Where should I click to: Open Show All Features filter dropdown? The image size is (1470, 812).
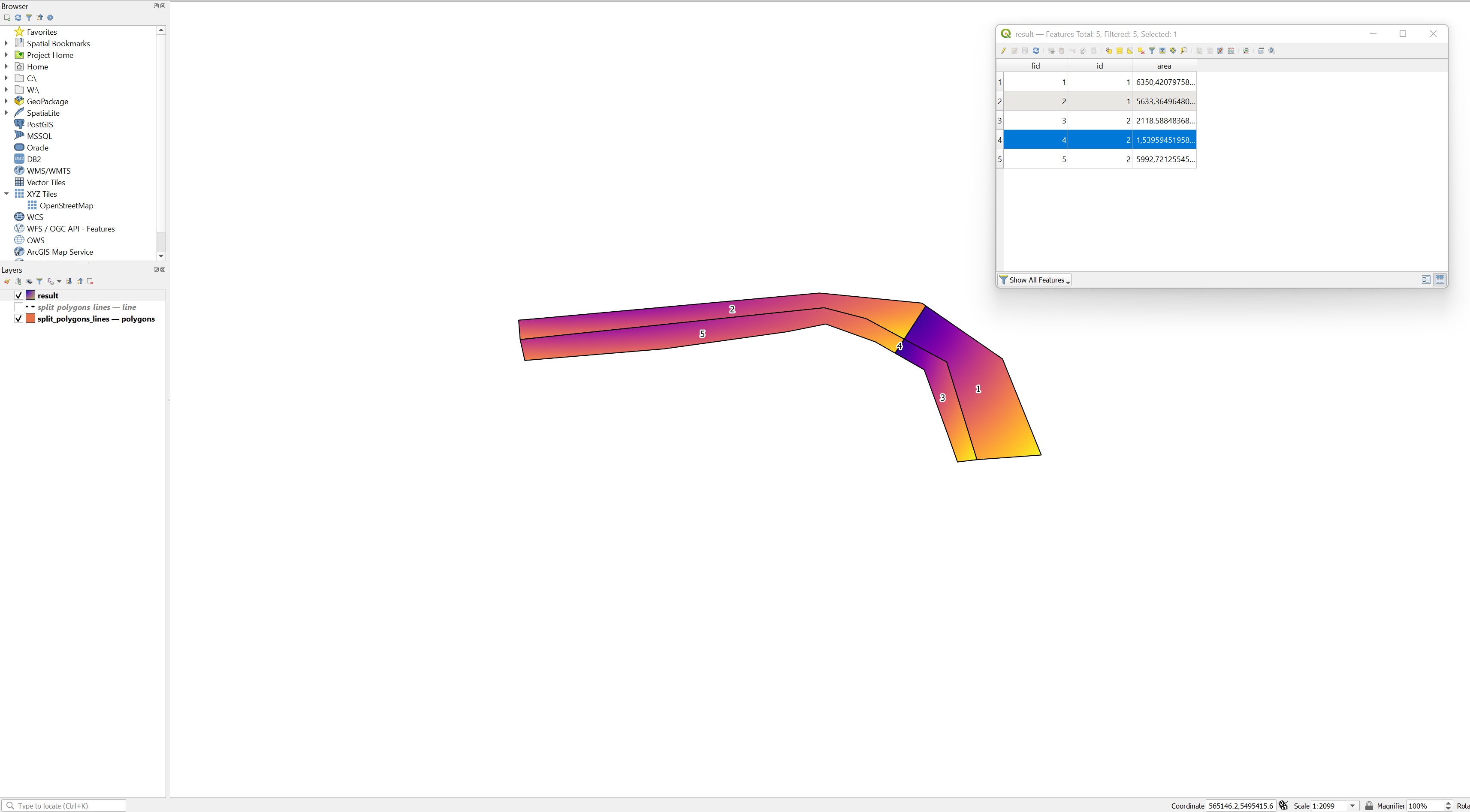[1035, 280]
